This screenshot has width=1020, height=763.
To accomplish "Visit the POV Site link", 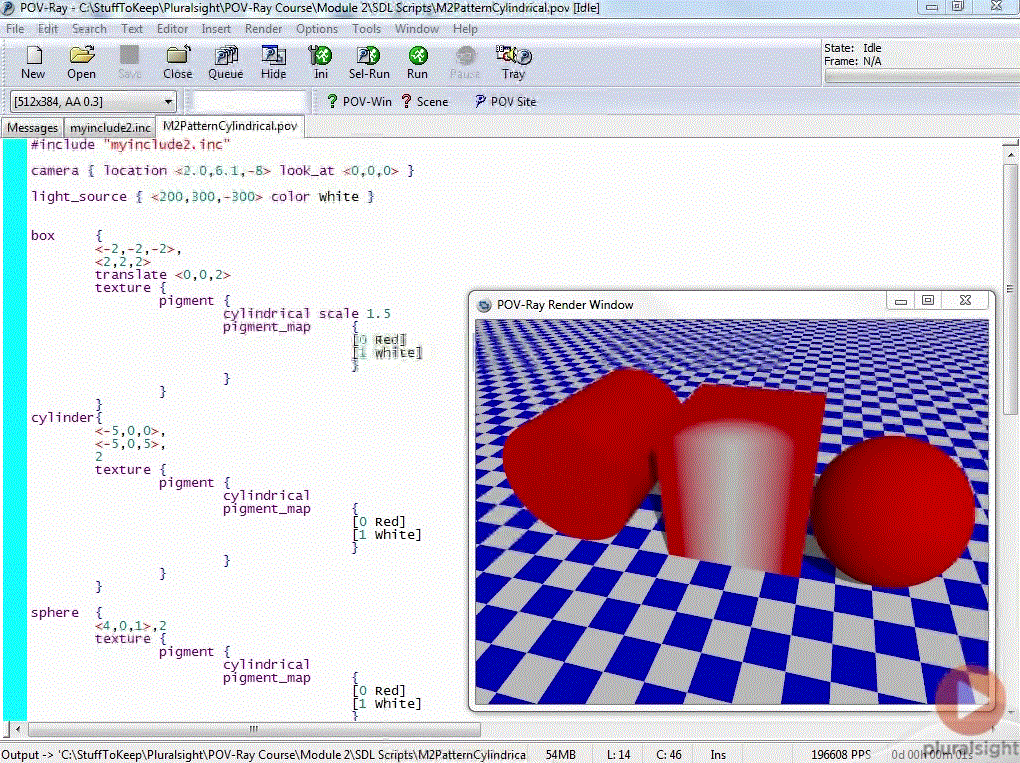I will (505, 101).
